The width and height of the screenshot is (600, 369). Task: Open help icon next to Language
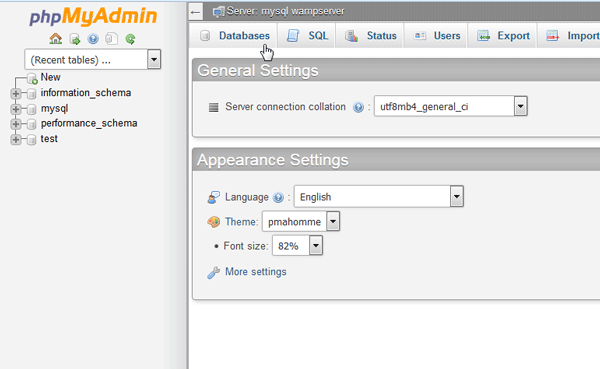click(278, 198)
